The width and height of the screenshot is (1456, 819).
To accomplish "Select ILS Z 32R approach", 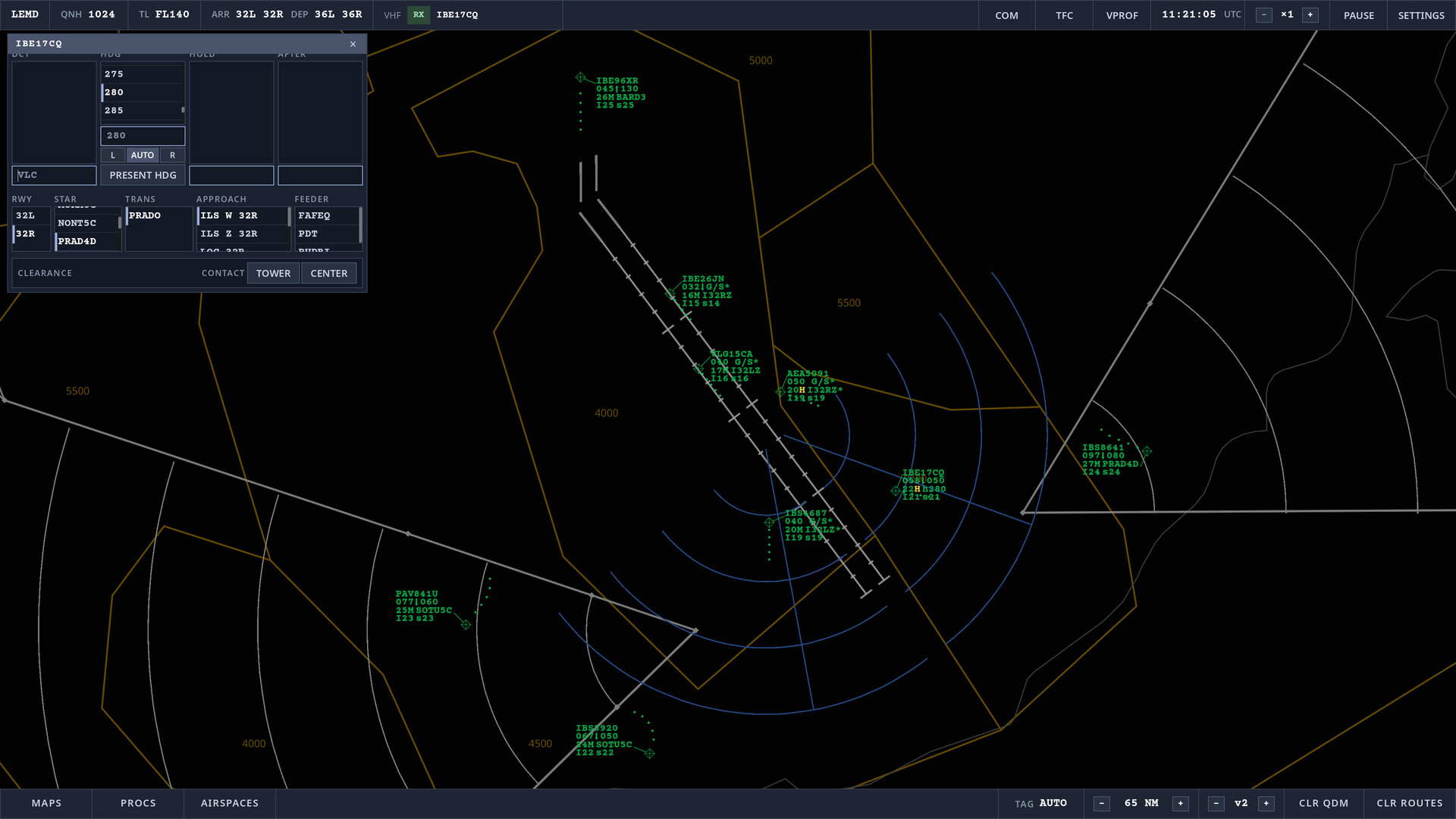I will point(243,234).
